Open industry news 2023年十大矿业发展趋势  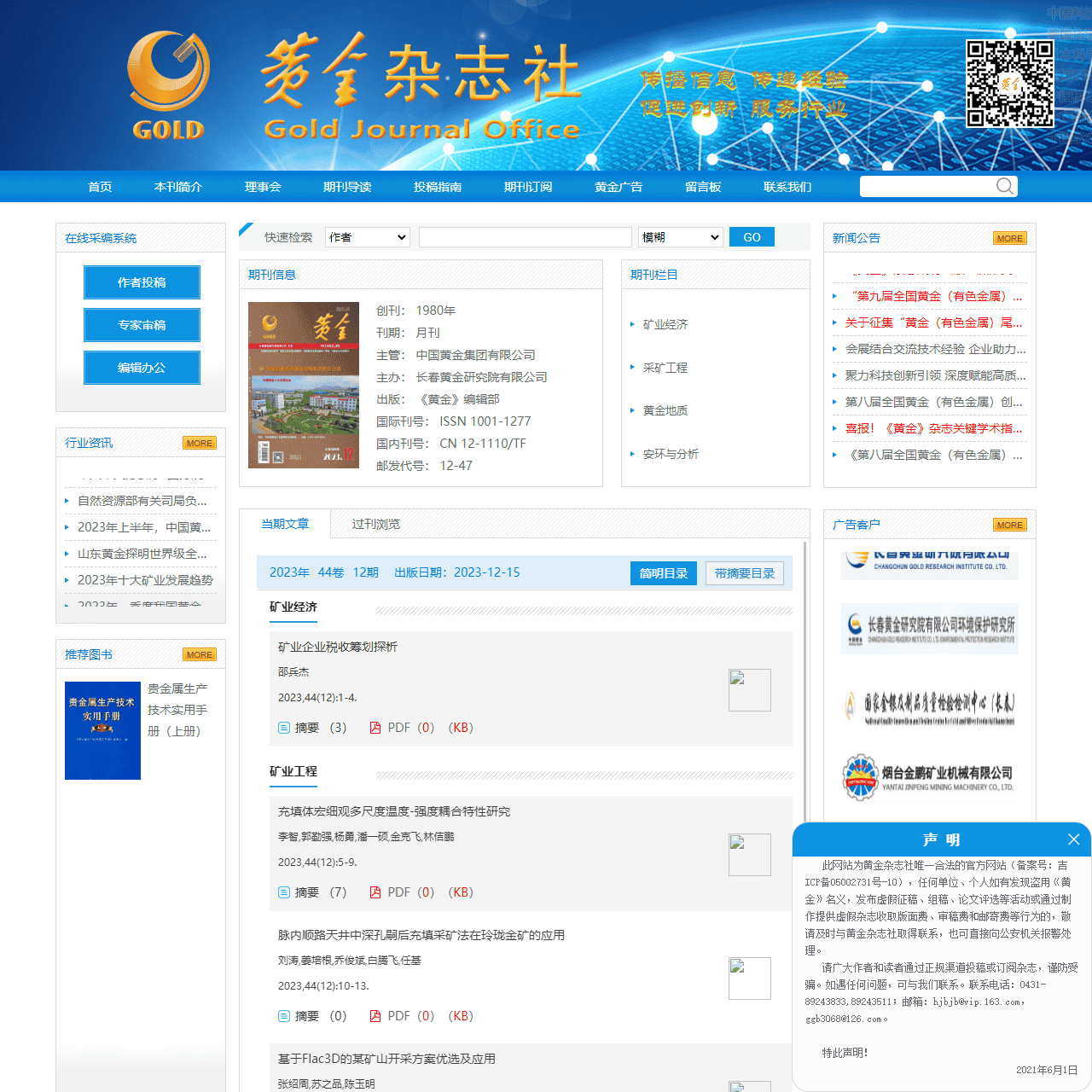[x=145, y=580]
